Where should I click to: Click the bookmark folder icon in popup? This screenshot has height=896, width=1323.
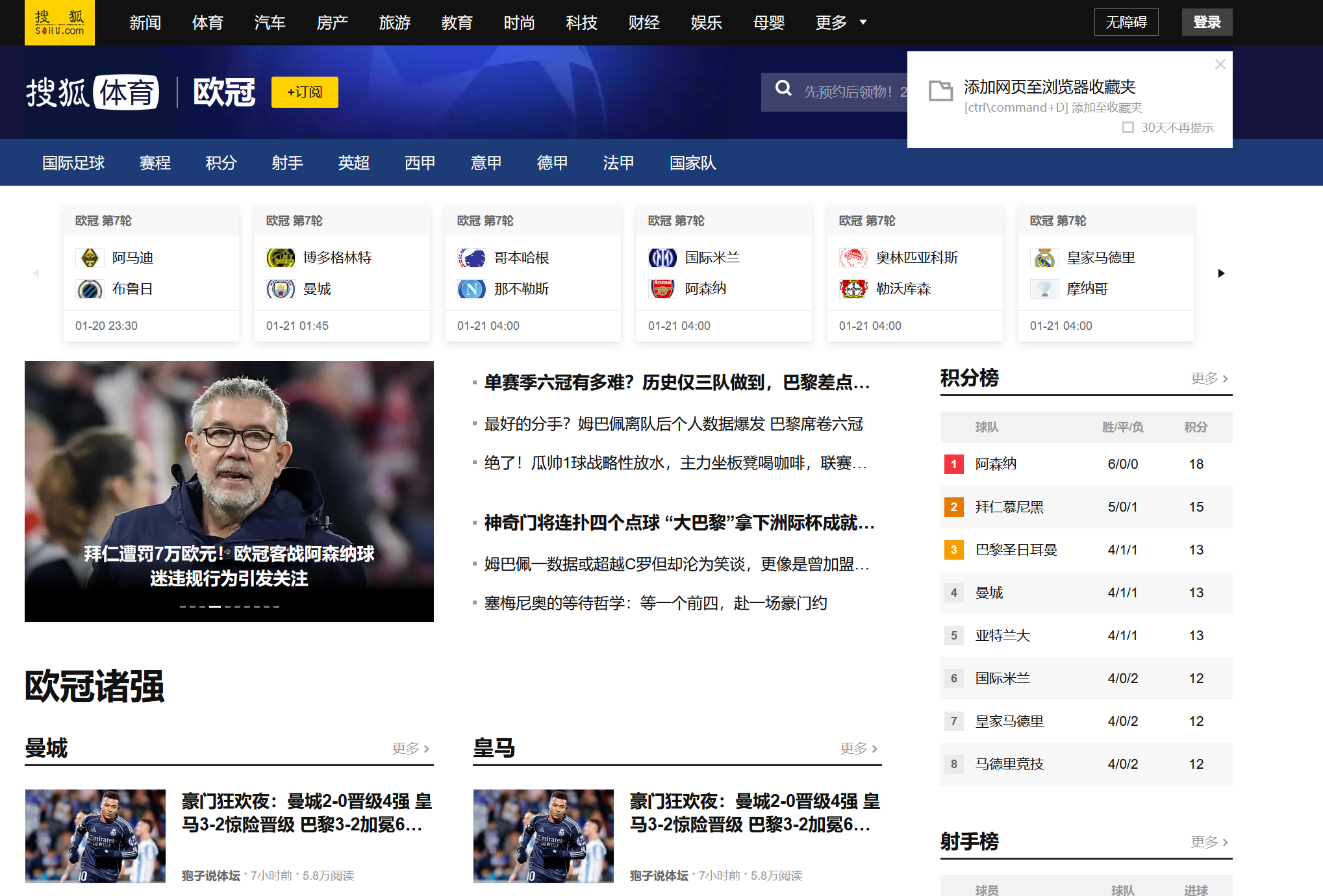tap(940, 91)
